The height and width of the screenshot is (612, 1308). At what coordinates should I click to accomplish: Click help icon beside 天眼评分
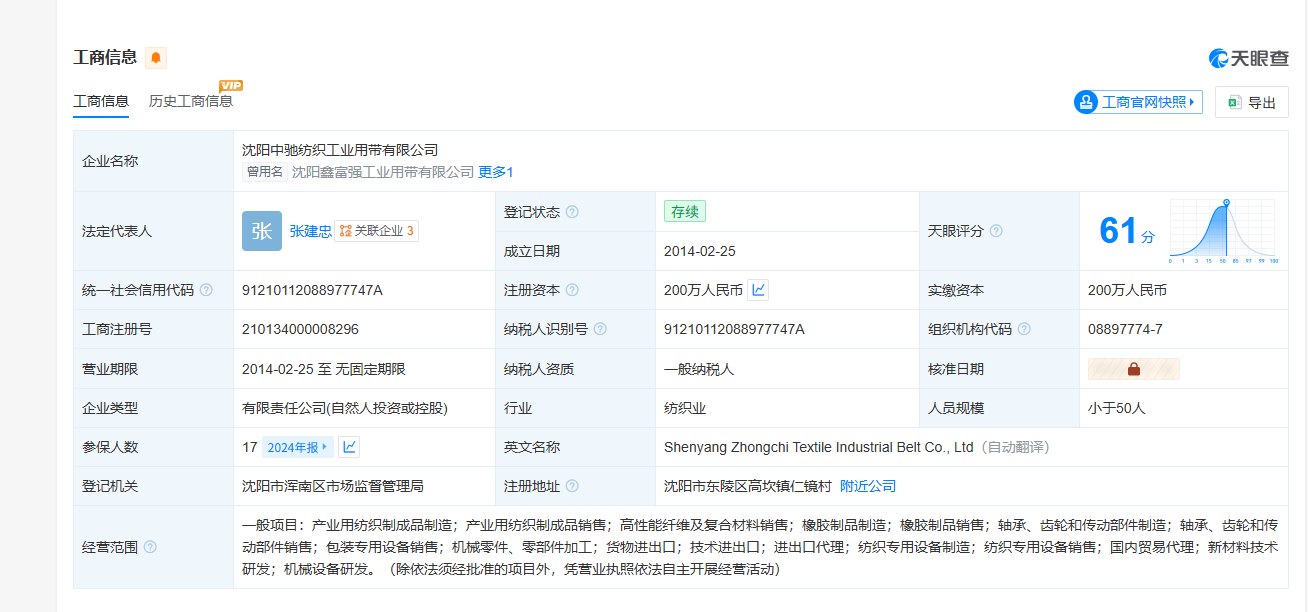point(996,231)
